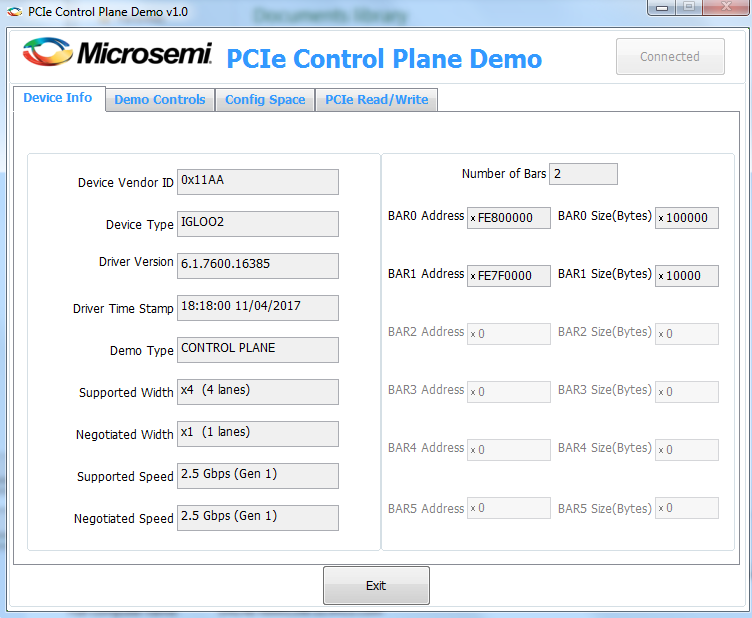752x618 pixels.
Task: Click the BAR1 Address label
Action: click(x=426, y=274)
